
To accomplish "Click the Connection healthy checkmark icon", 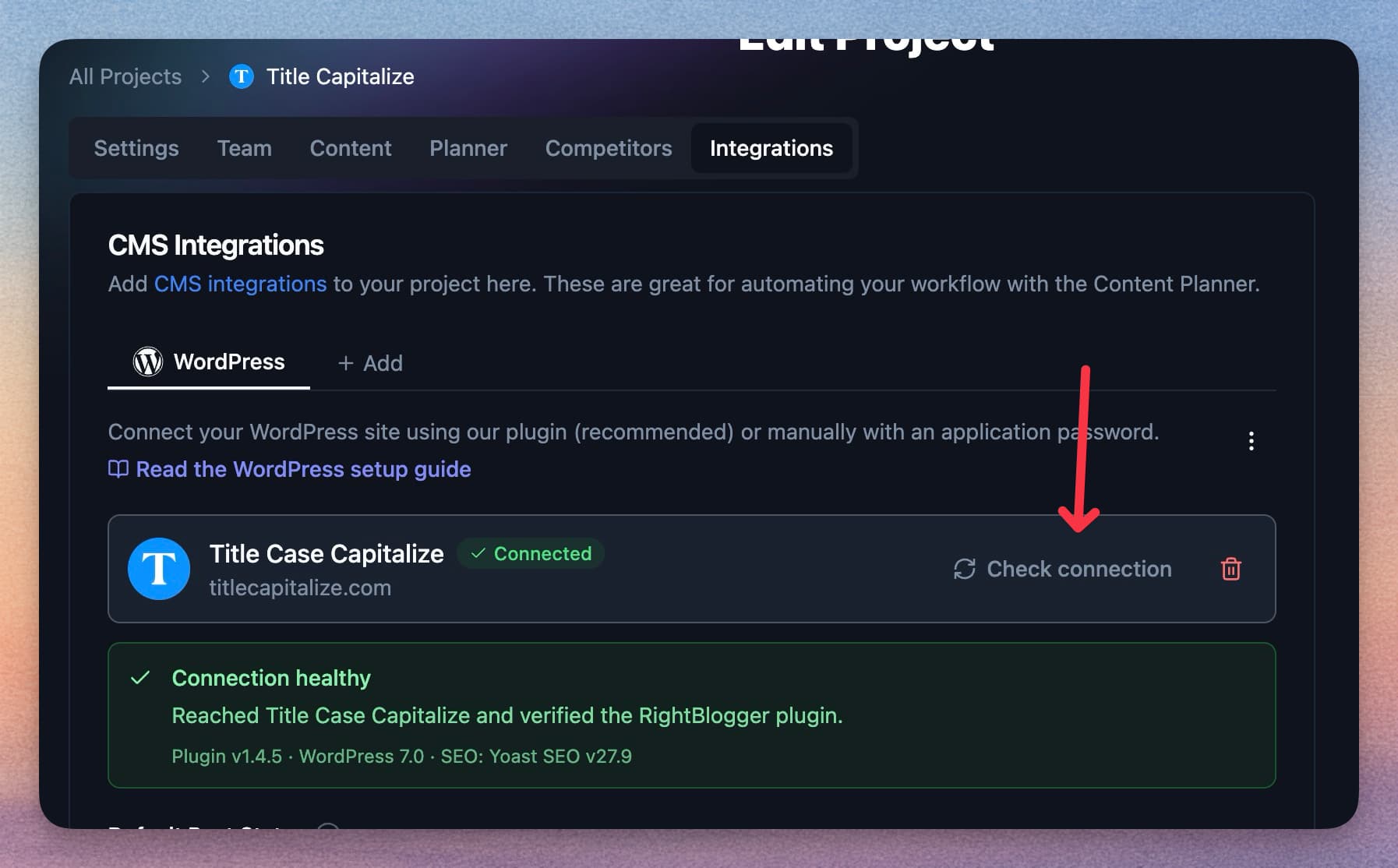I will point(140,678).
